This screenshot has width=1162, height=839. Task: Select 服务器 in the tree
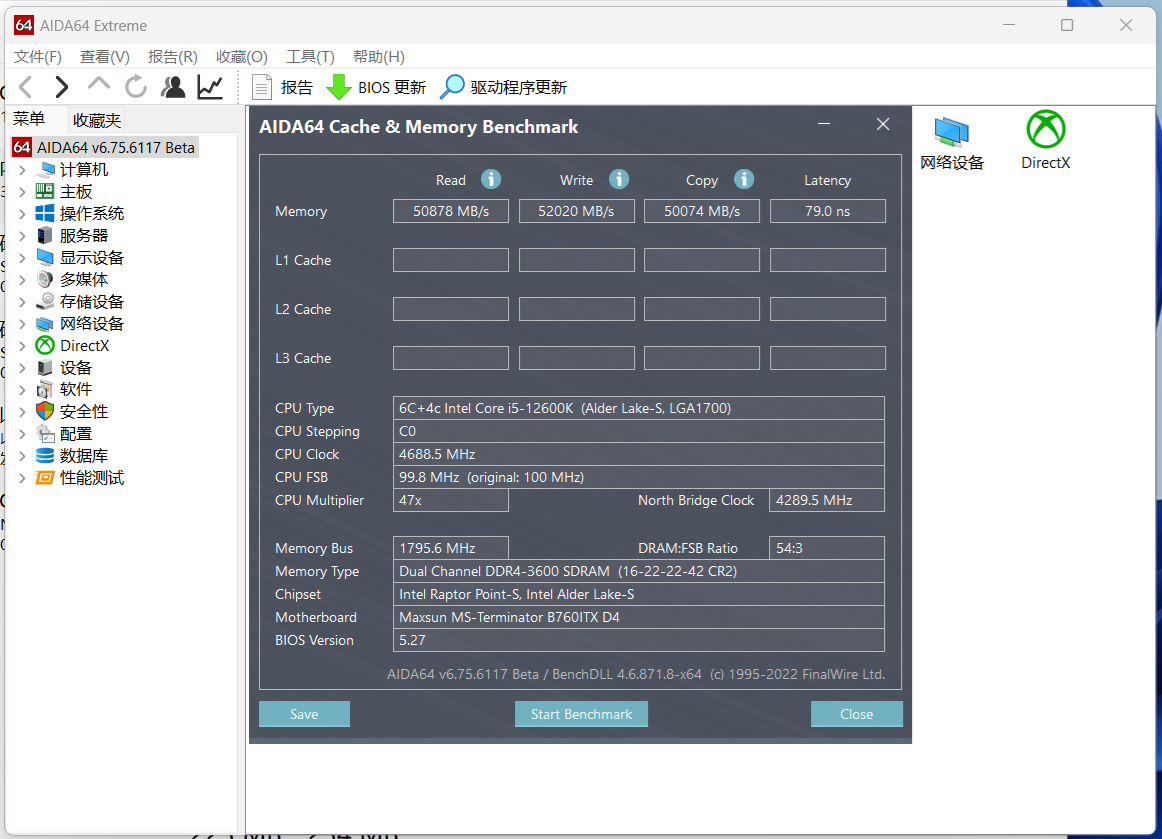pyautogui.click(x=84, y=236)
